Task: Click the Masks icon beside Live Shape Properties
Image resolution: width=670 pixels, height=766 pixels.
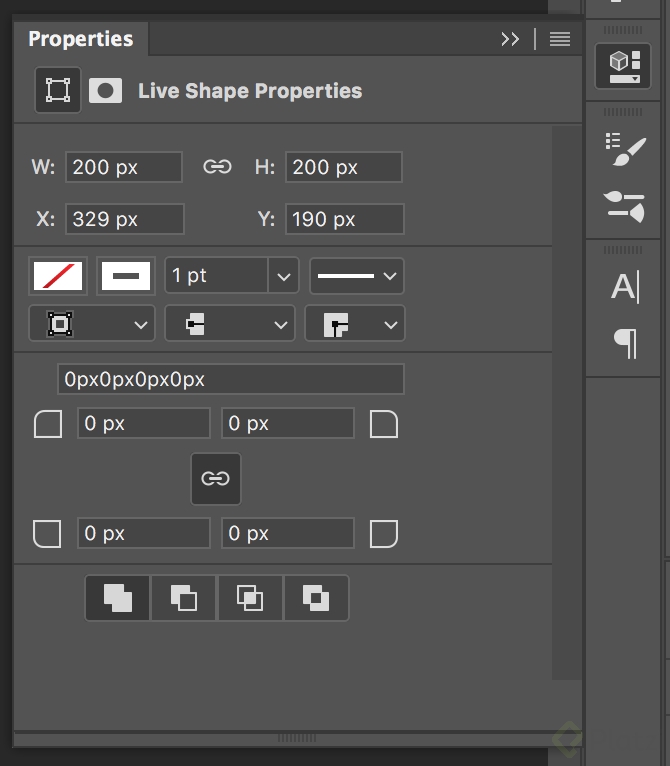Action: 105,91
